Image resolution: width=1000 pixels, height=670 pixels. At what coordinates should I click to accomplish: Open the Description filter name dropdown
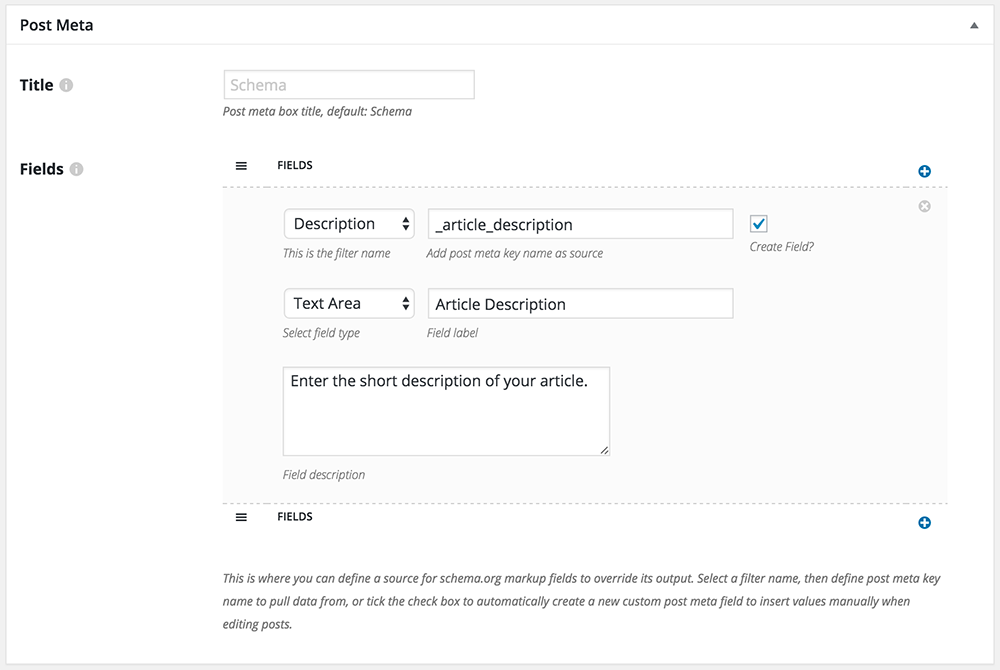click(x=349, y=224)
